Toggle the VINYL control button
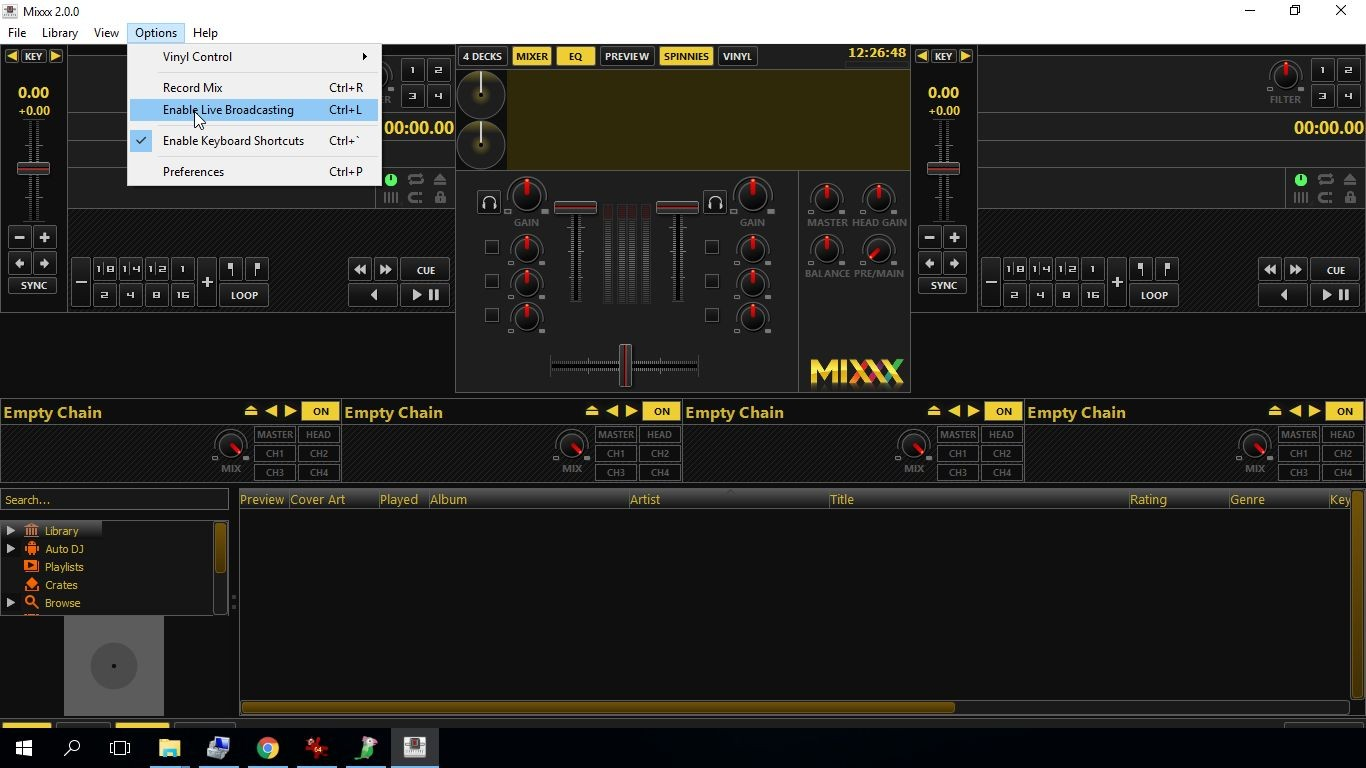1366x768 pixels. (737, 56)
